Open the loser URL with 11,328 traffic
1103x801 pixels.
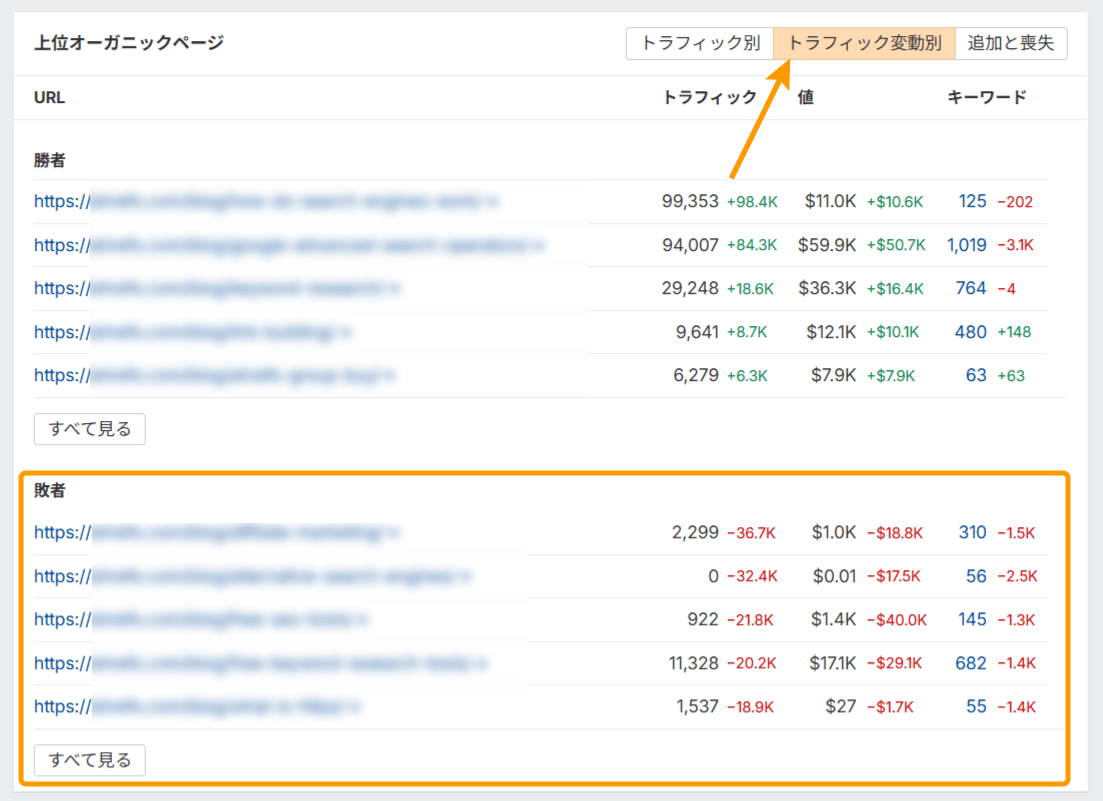click(250, 663)
